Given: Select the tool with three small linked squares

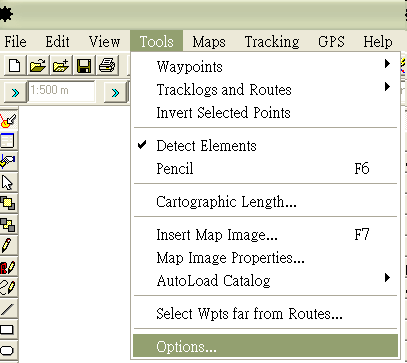Looking at the screenshot, I should 8,224.
